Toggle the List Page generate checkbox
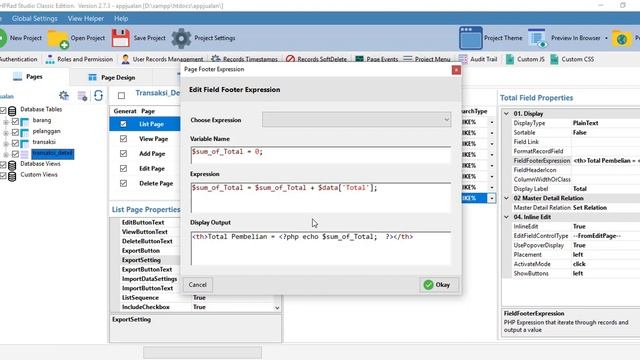 pos(123,124)
